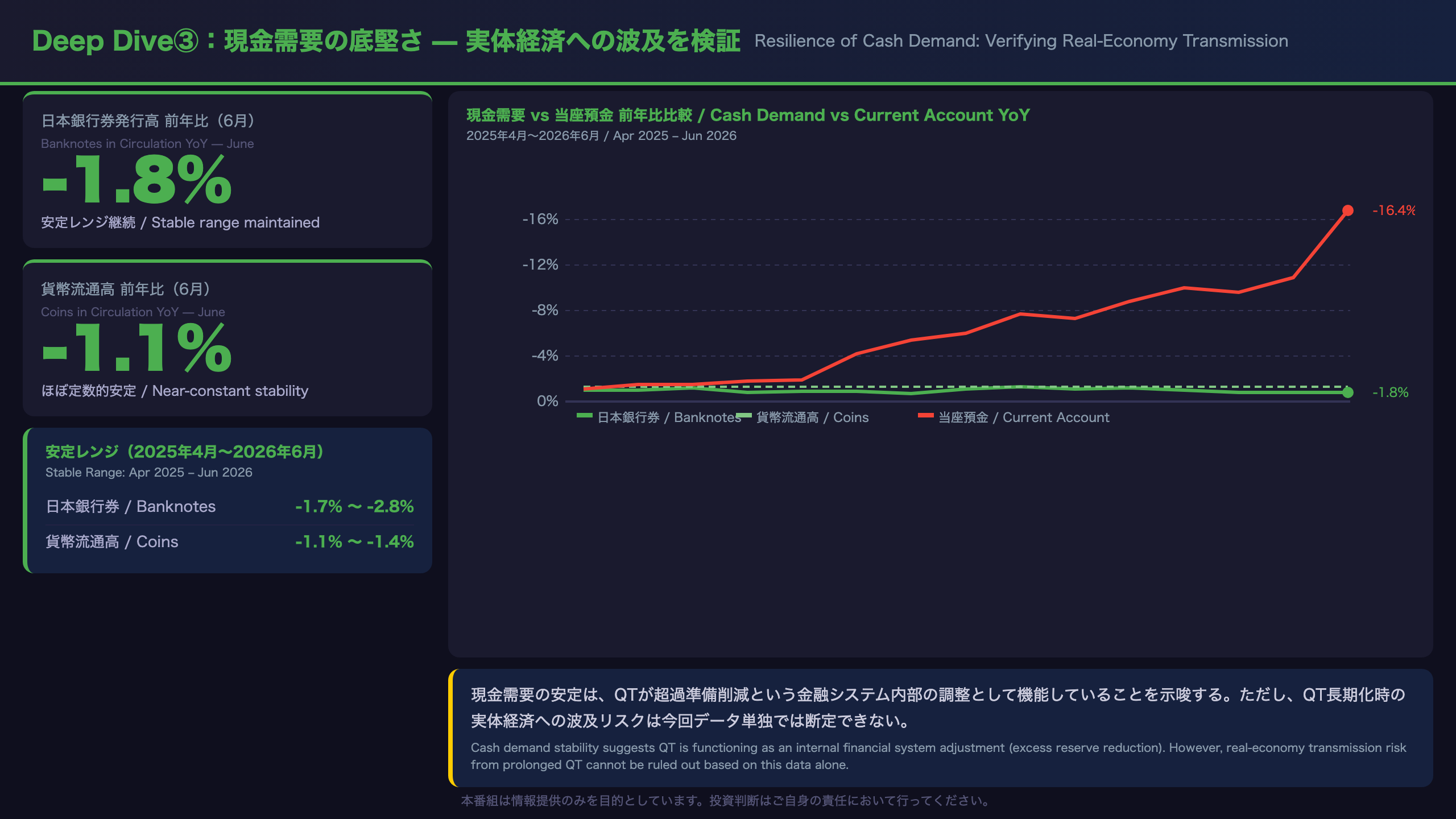Screen dimensions: 1456x819
Task: Click the -8% y-axis label
Action: [545, 310]
